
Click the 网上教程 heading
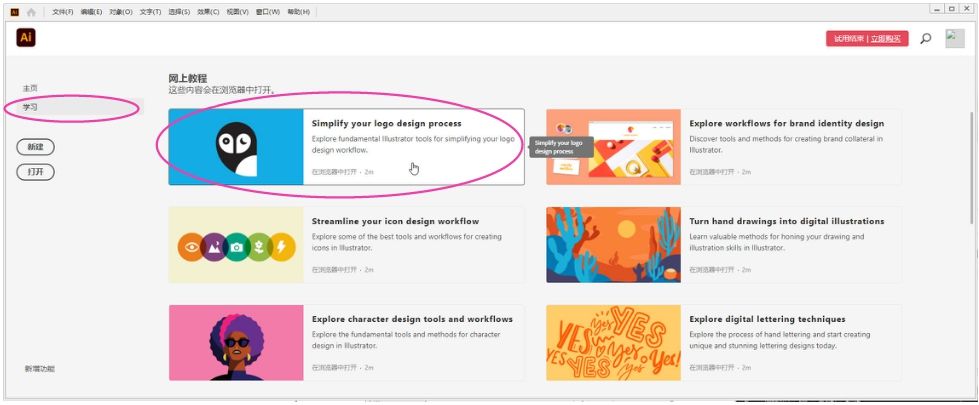[187, 79]
